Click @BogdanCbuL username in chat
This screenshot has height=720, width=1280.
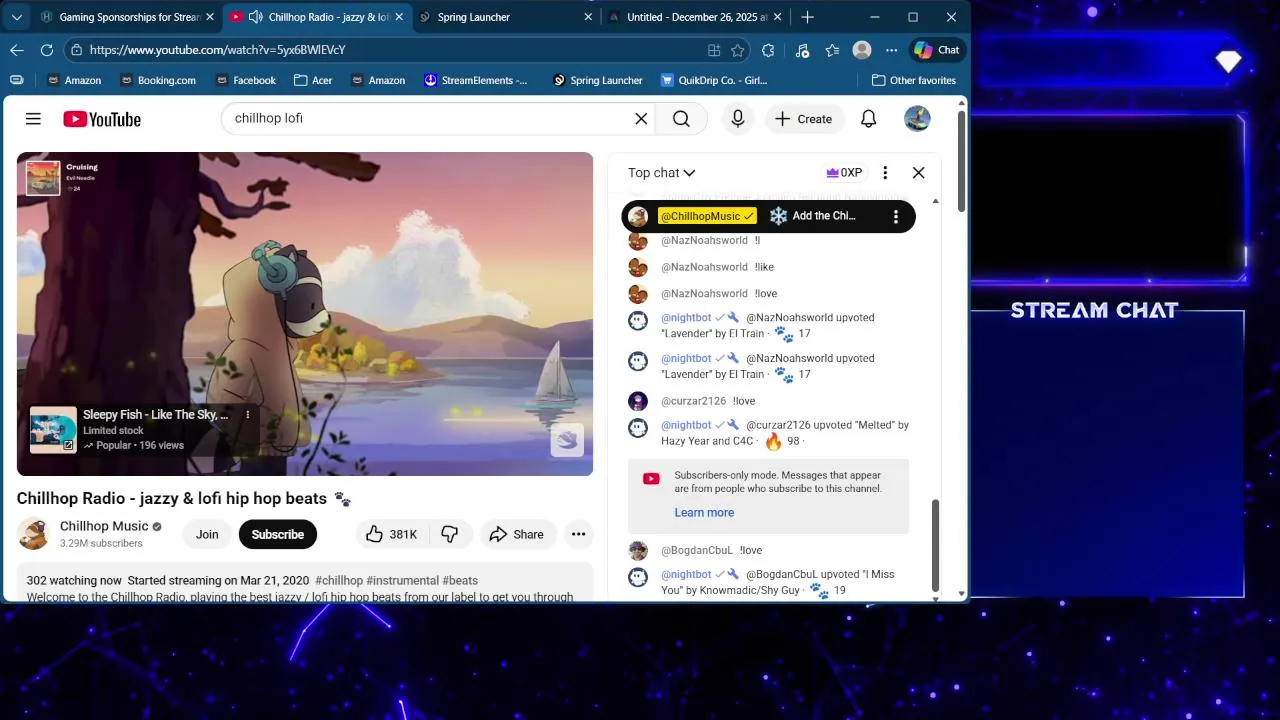tap(697, 550)
